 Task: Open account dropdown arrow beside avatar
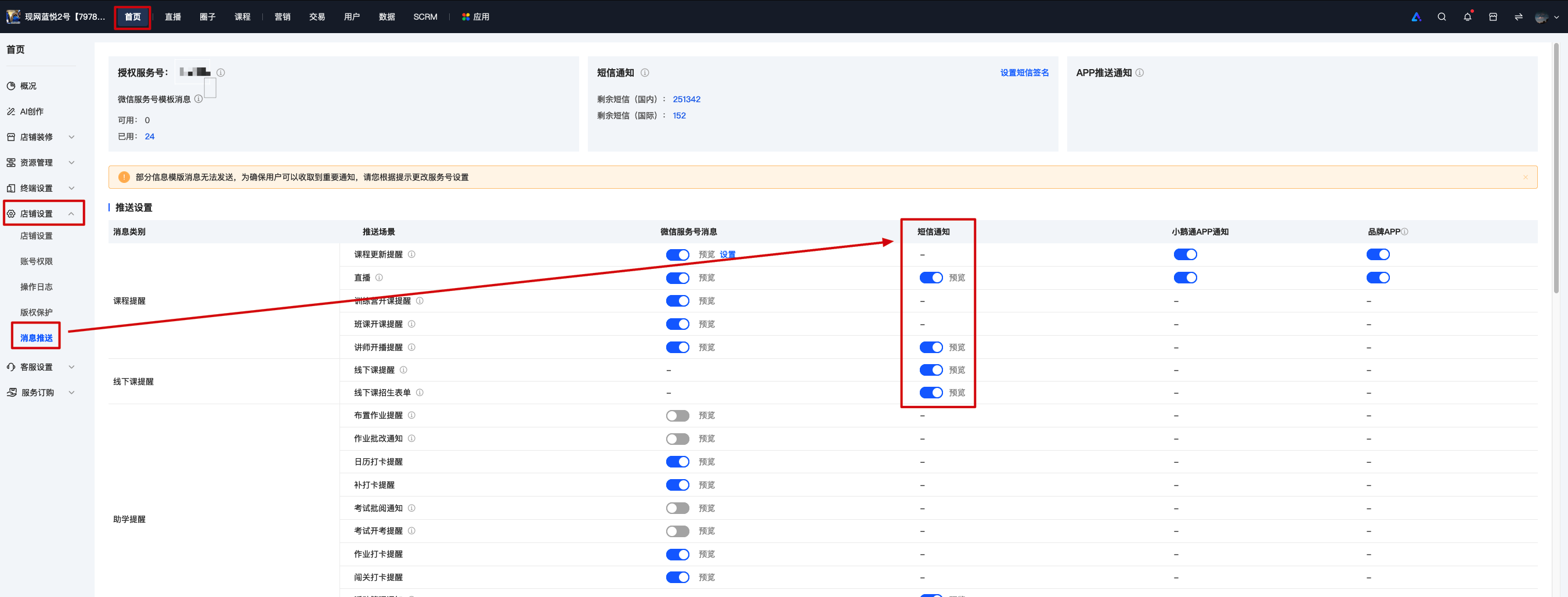(1556, 17)
